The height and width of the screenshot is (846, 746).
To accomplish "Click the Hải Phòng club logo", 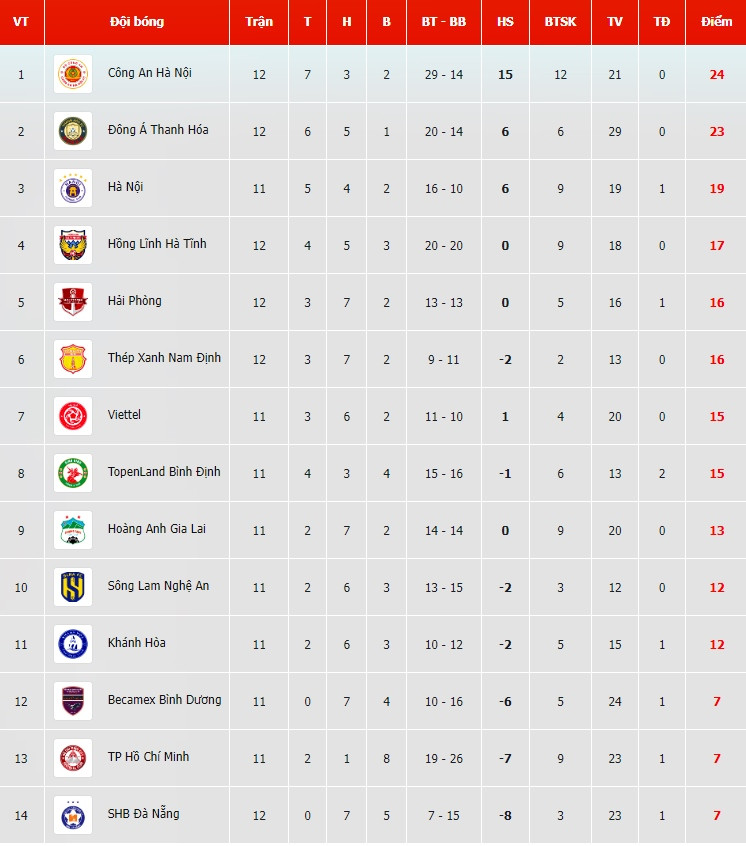I will pos(73,302).
